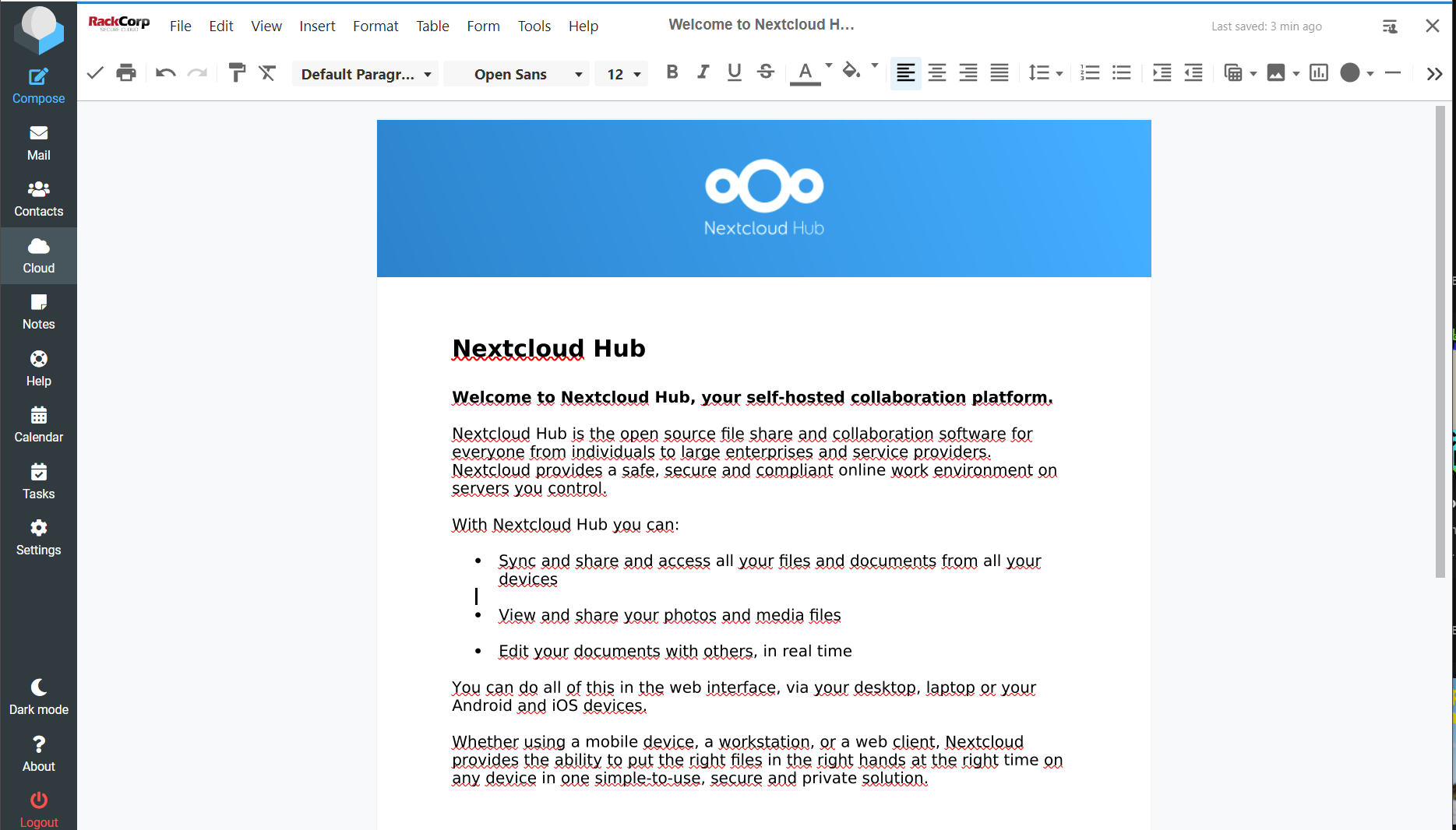This screenshot has height=830, width=1456.
Task: Open the insert table dropdown arrow
Action: coord(1253,74)
